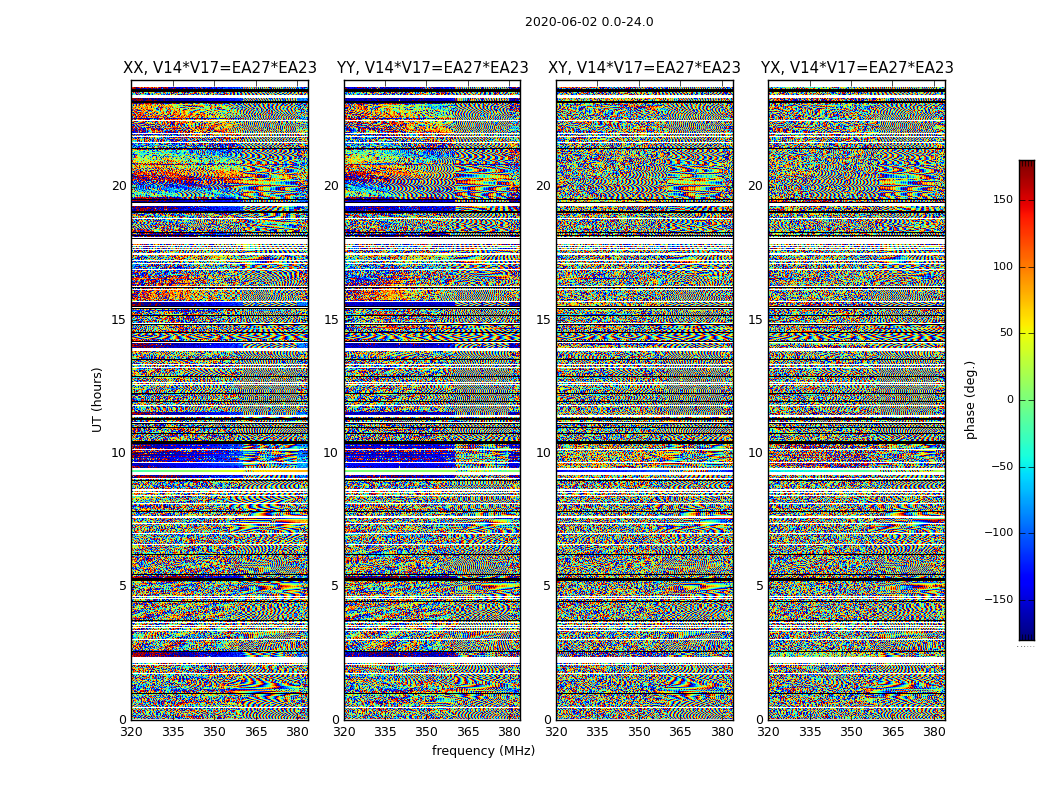The width and height of the screenshot is (1050, 800).
Task: Click the '350' frequency tick under XX panel
Action: (x=214, y=732)
